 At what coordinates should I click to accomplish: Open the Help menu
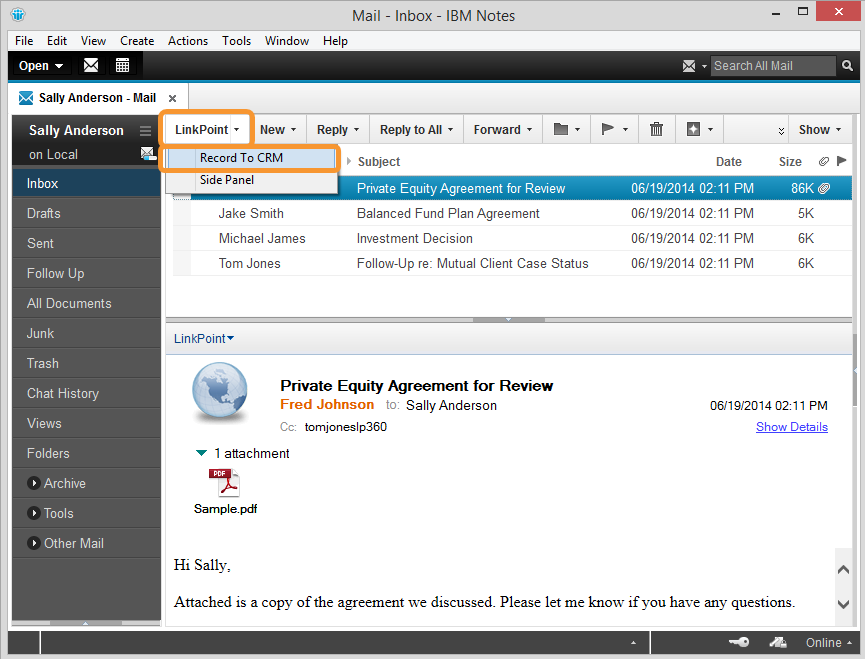(335, 41)
